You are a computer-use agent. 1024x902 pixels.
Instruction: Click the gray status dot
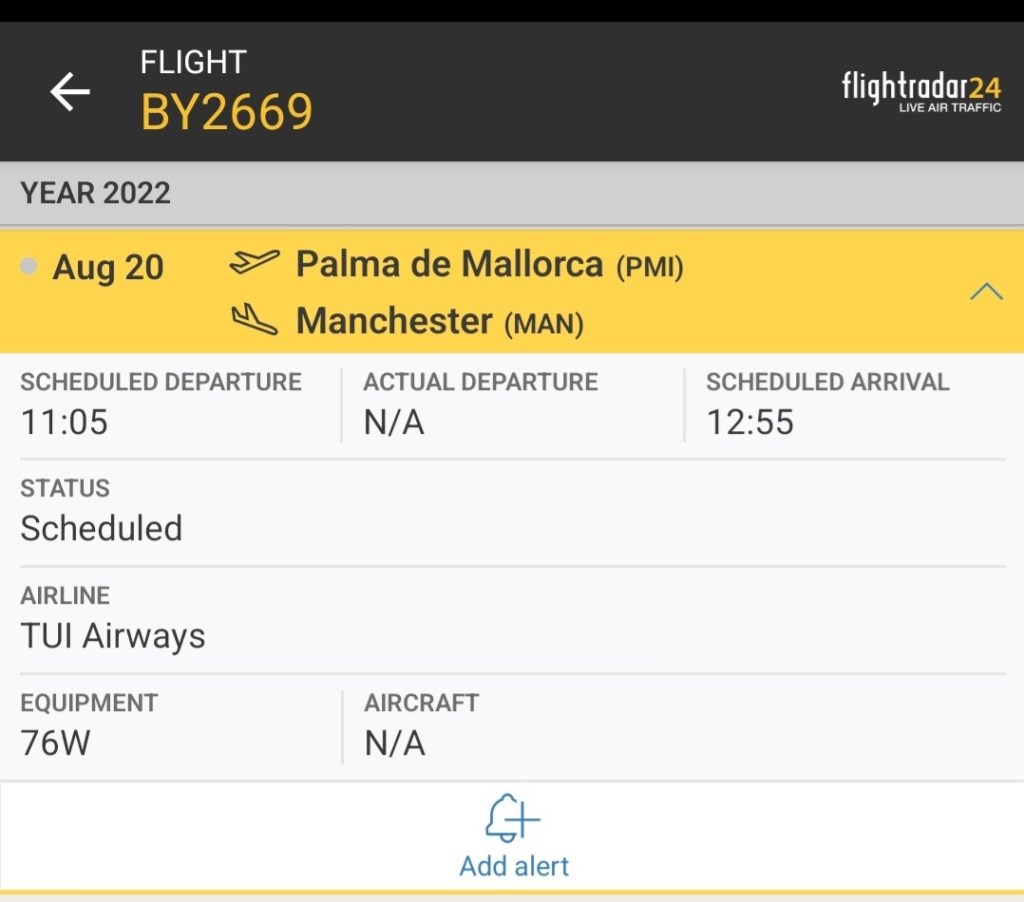[x=29, y=266]
